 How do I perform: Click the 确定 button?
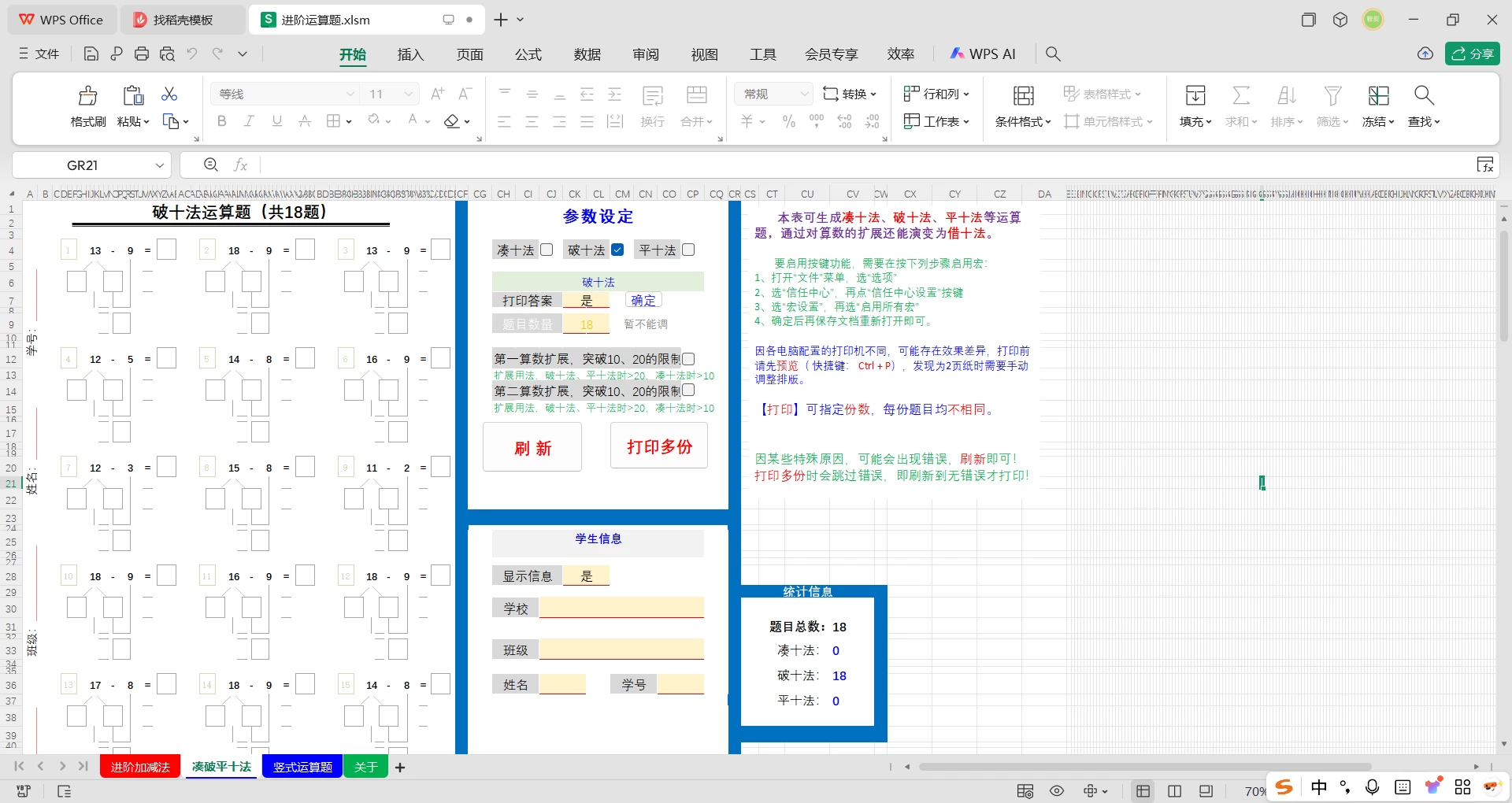click(643, 301)
